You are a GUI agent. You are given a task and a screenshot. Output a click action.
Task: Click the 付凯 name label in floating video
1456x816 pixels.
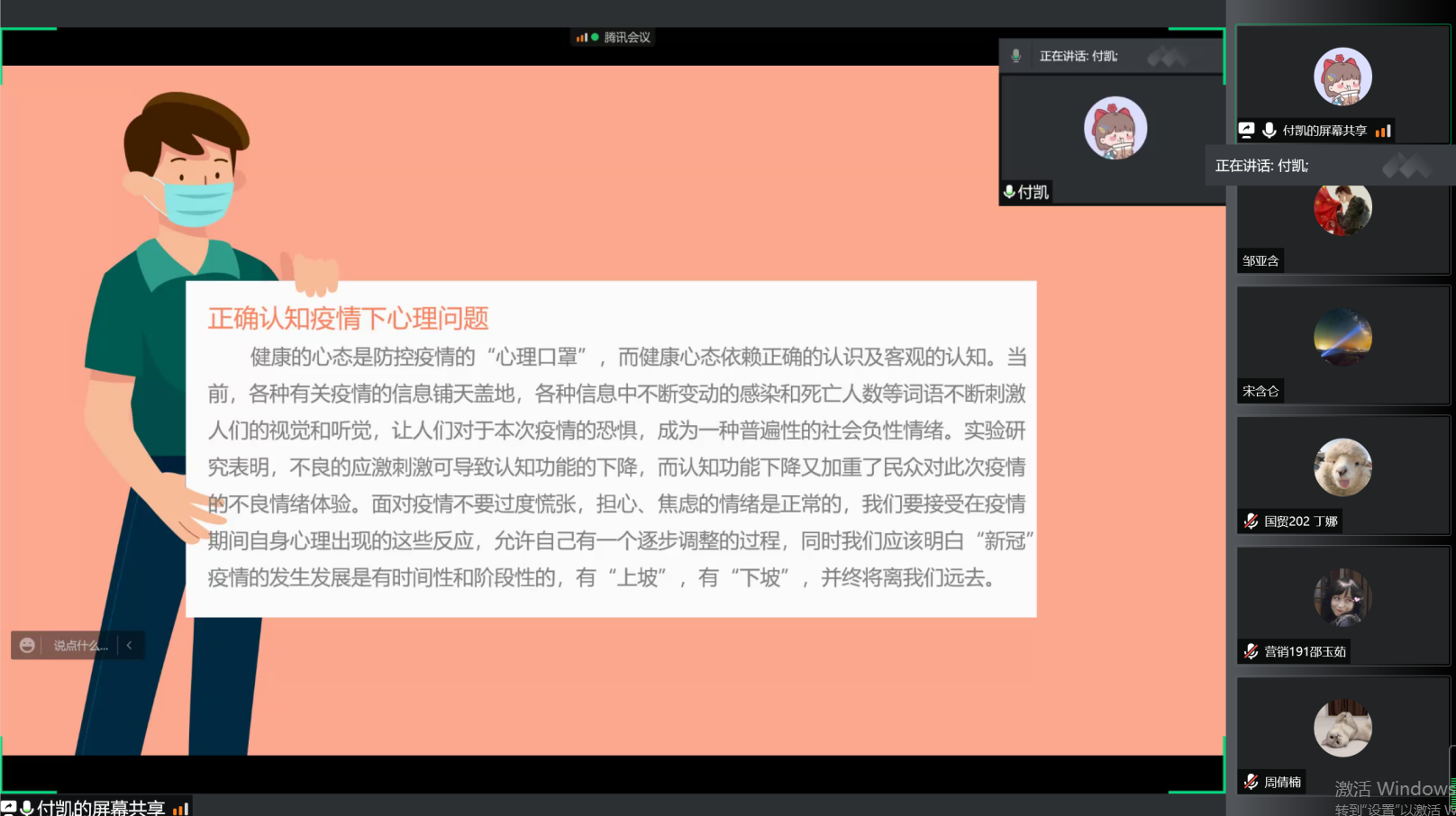tap(1033, 192)
